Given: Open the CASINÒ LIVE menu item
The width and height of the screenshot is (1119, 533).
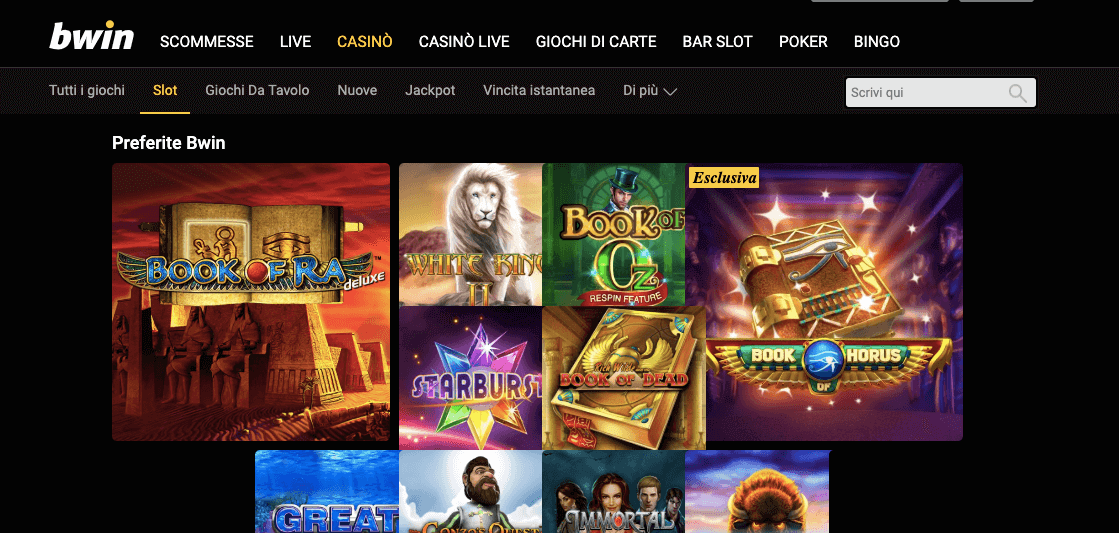Looking at the screenshot, I should (464, 41).
